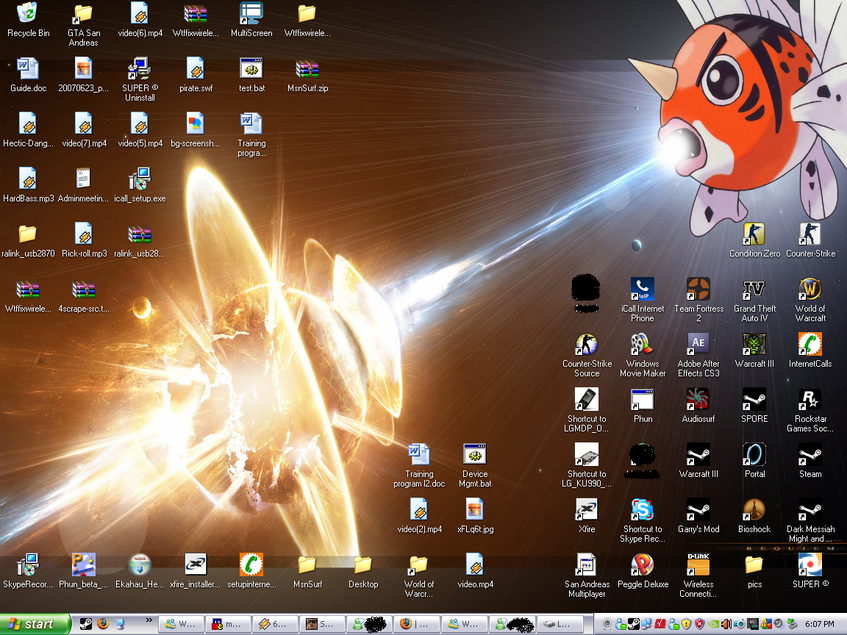Image resolution: width=847 pixels, height=635 pixels.
Task: Select the SkypeRecor... installer icon
Action: pyautogui.click(x=28, y=571)
